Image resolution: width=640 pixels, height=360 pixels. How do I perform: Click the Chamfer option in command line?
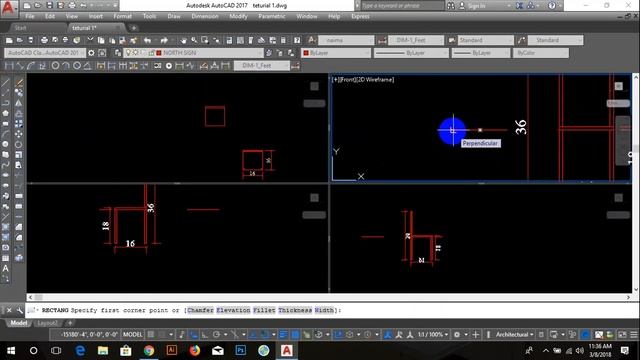[200, 310]
